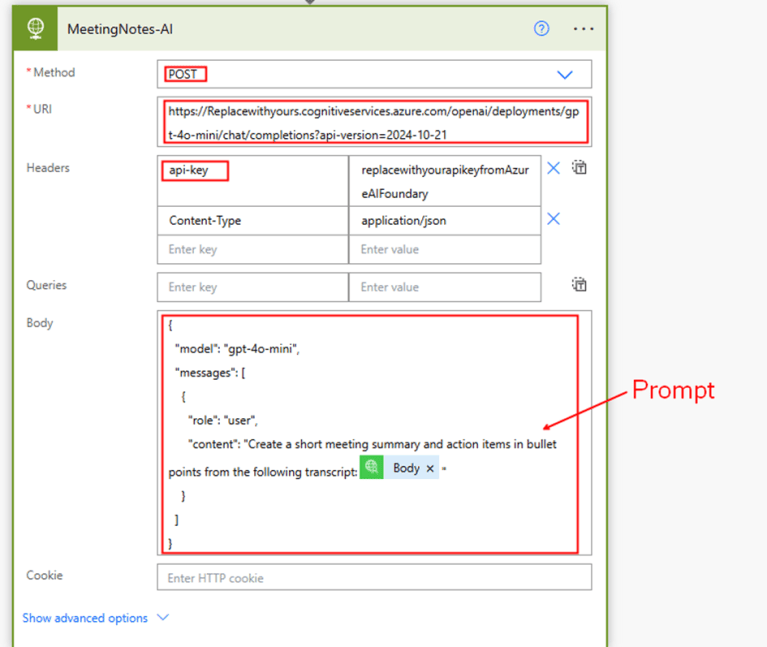
Task: Delete the Content-Type header row
Action: 553,219
